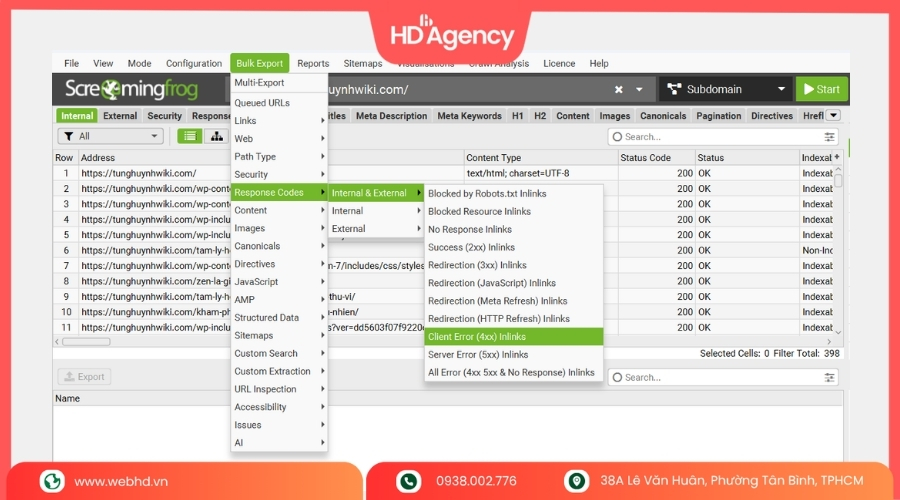This screenshot has height=500, width=900.
Task: Select Redirection (3xx) Inlinks
Action: click(514, 265)
